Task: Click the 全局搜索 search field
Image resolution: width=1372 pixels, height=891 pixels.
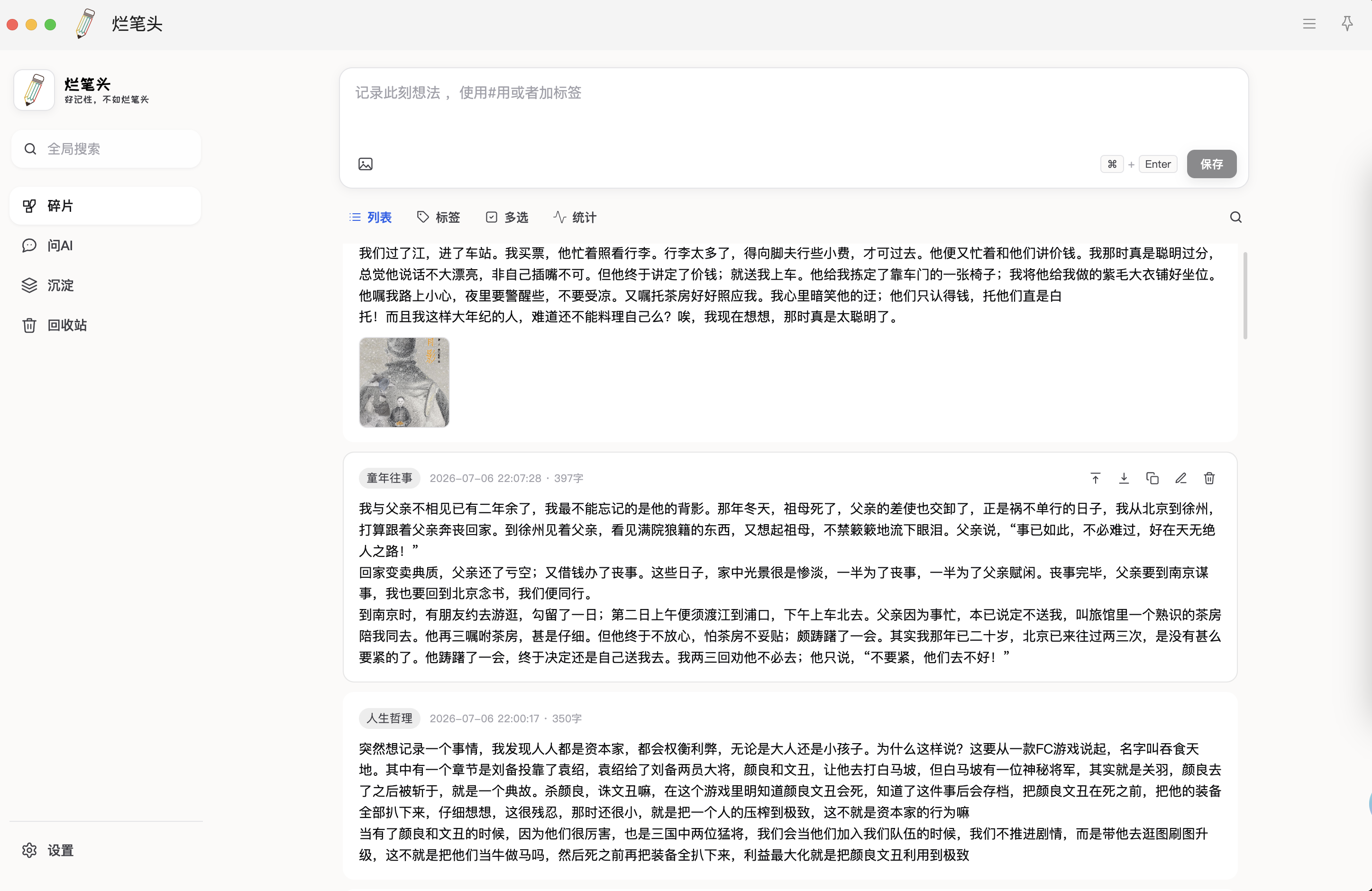Action: point(106,149)
